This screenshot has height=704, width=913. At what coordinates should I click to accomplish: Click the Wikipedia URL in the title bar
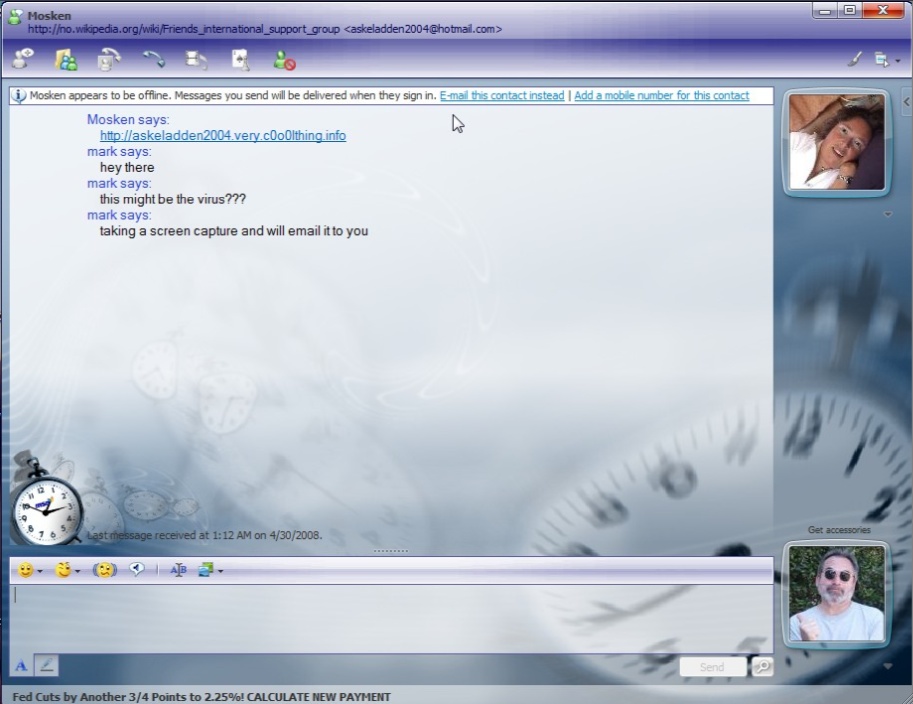pyautogui.click(x=183, y=29)
